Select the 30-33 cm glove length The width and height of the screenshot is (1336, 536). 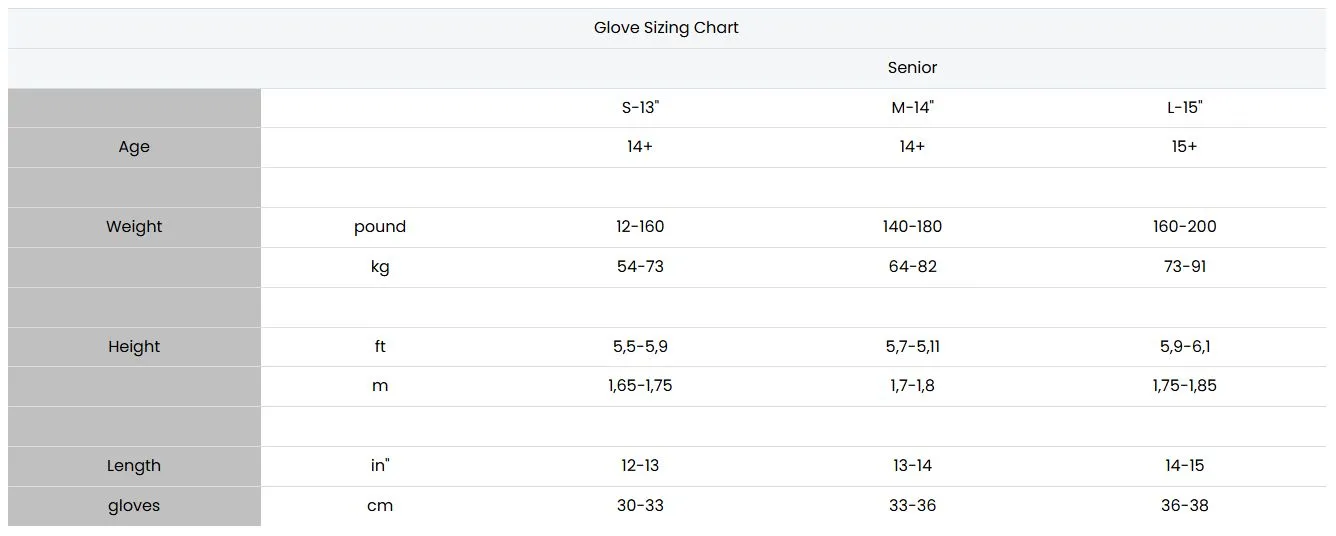(640, 506)
